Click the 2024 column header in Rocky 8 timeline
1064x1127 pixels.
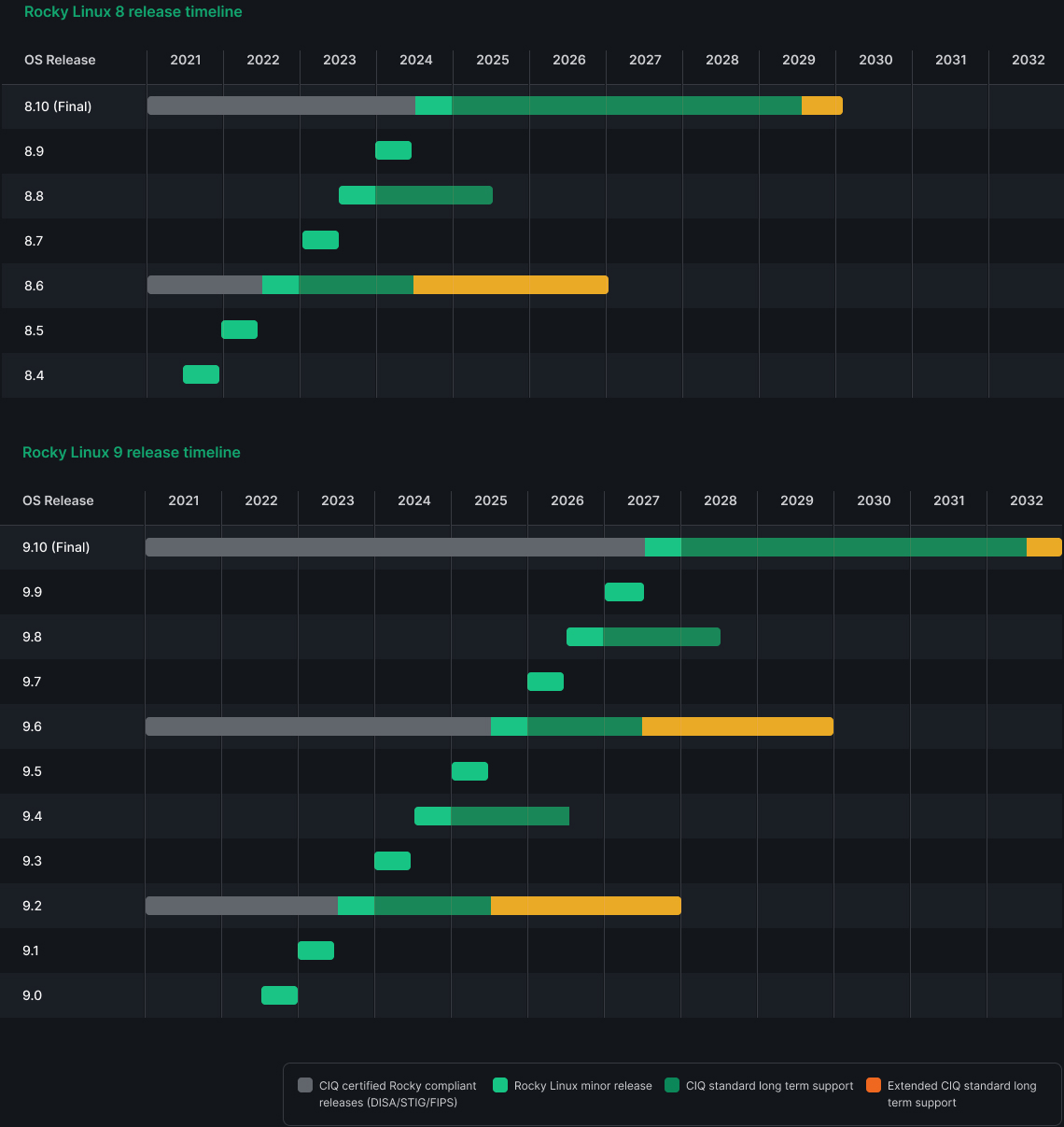tap(416, 60)
